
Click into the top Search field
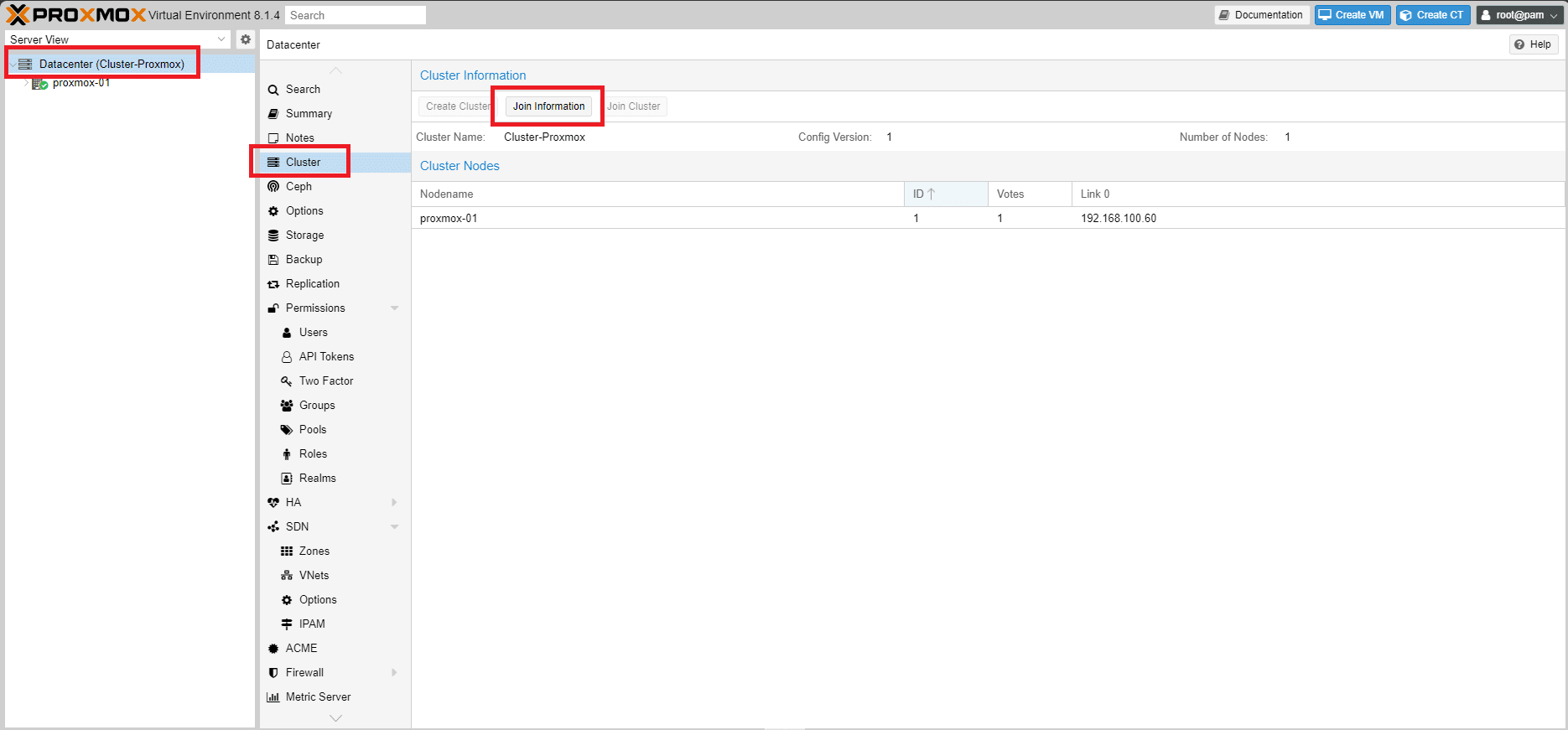(356, 15)
